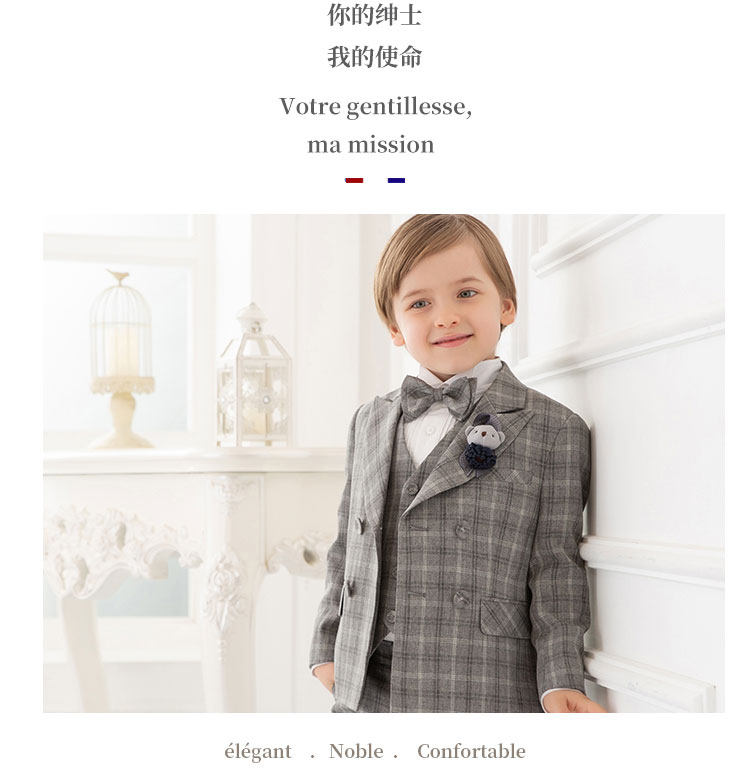The height and width of the screenshot is (772, 750).
Task: Click the jacket's flap pocket
Action: point(505,618)
